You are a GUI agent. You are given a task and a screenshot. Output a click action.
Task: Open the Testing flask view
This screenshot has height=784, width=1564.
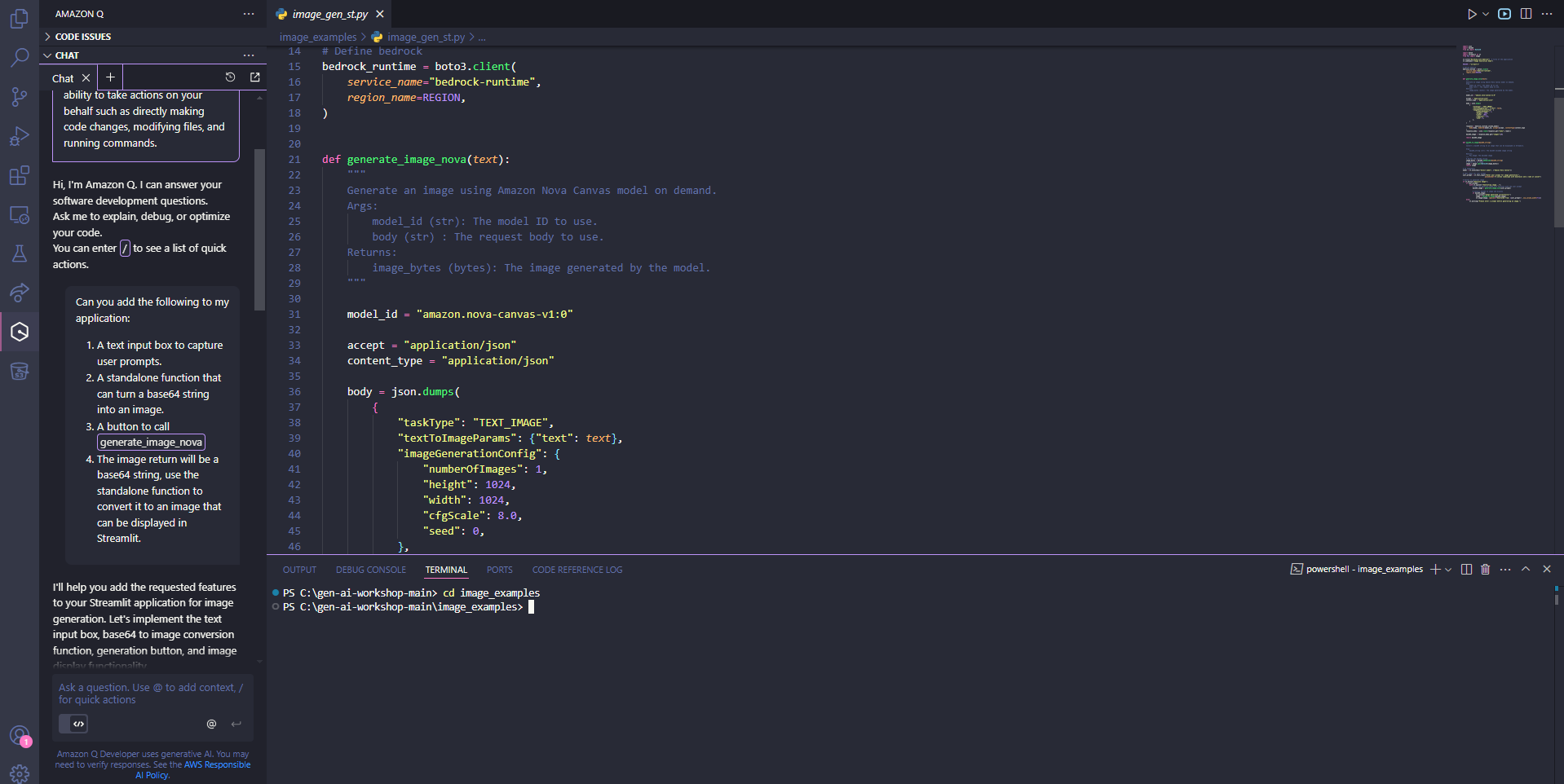pos(20,253)
